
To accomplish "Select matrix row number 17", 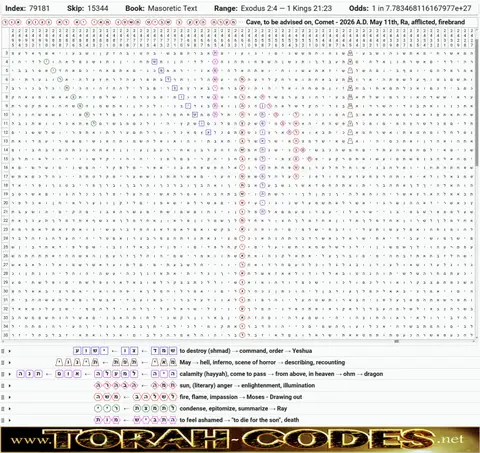I will tap(6, 176).
